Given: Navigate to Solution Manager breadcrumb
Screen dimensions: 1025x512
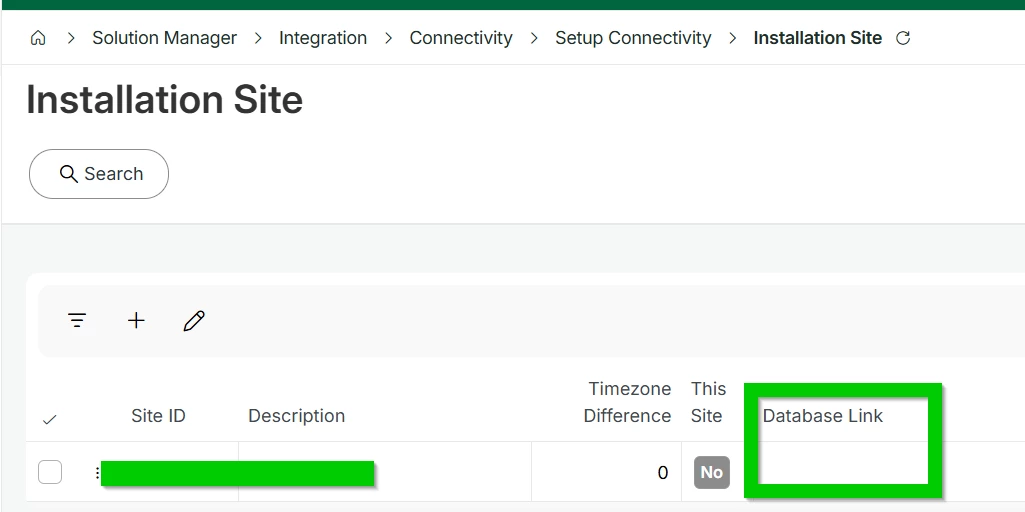Looking at the screenshot, I should 164,38.
